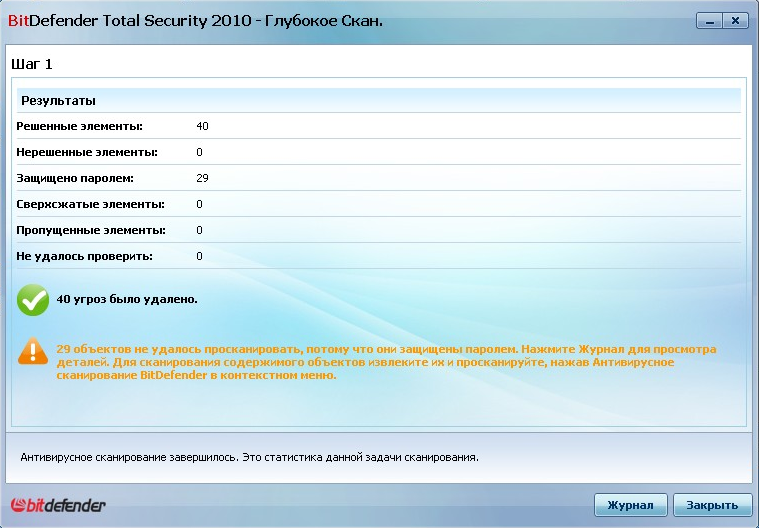759x528 pixels.
Task: Click the value 0 for Нерешенные элементы
Action: point(199,152)
